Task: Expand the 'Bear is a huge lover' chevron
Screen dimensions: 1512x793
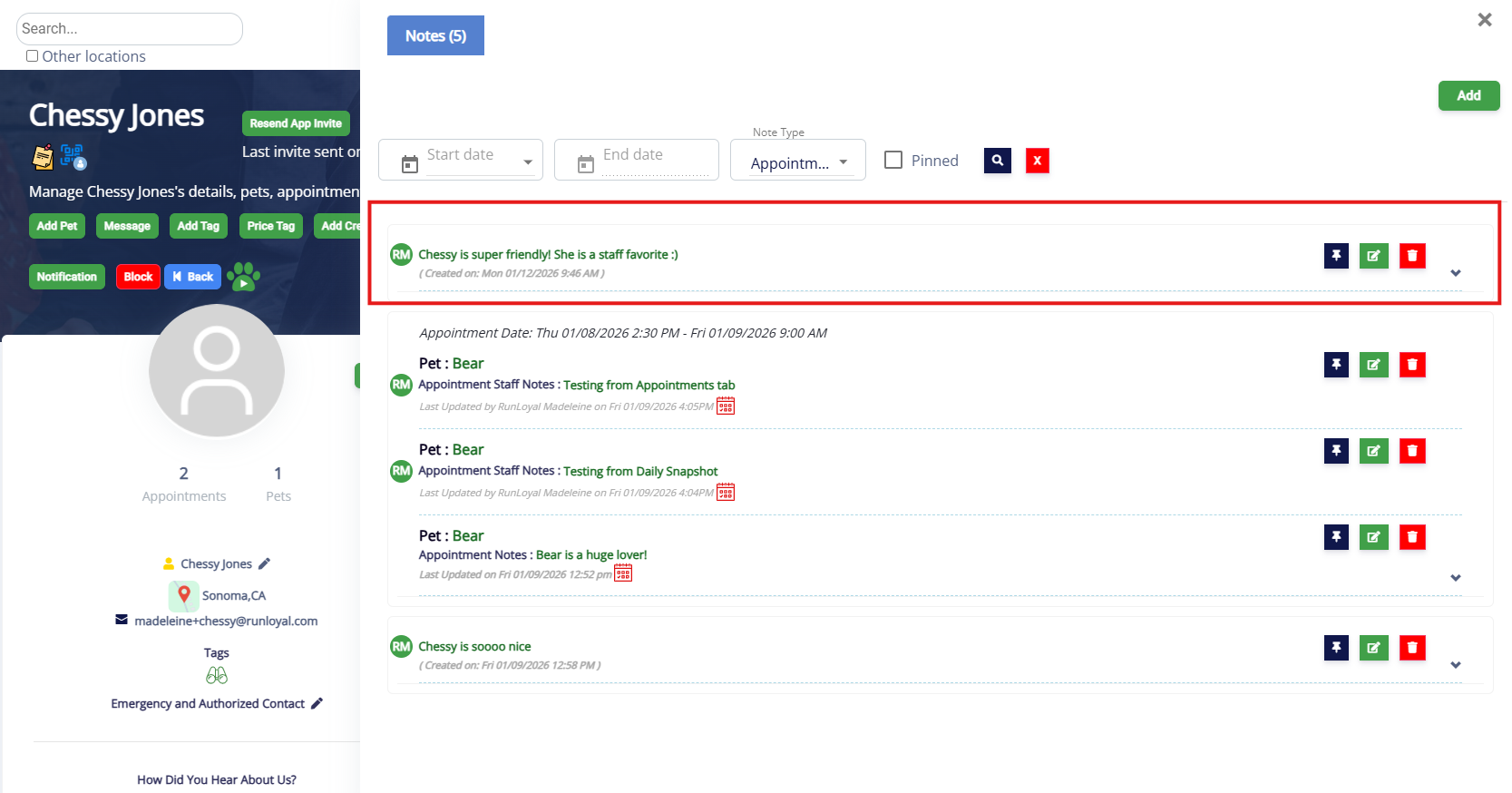Action: click(x=1456, y=578)
